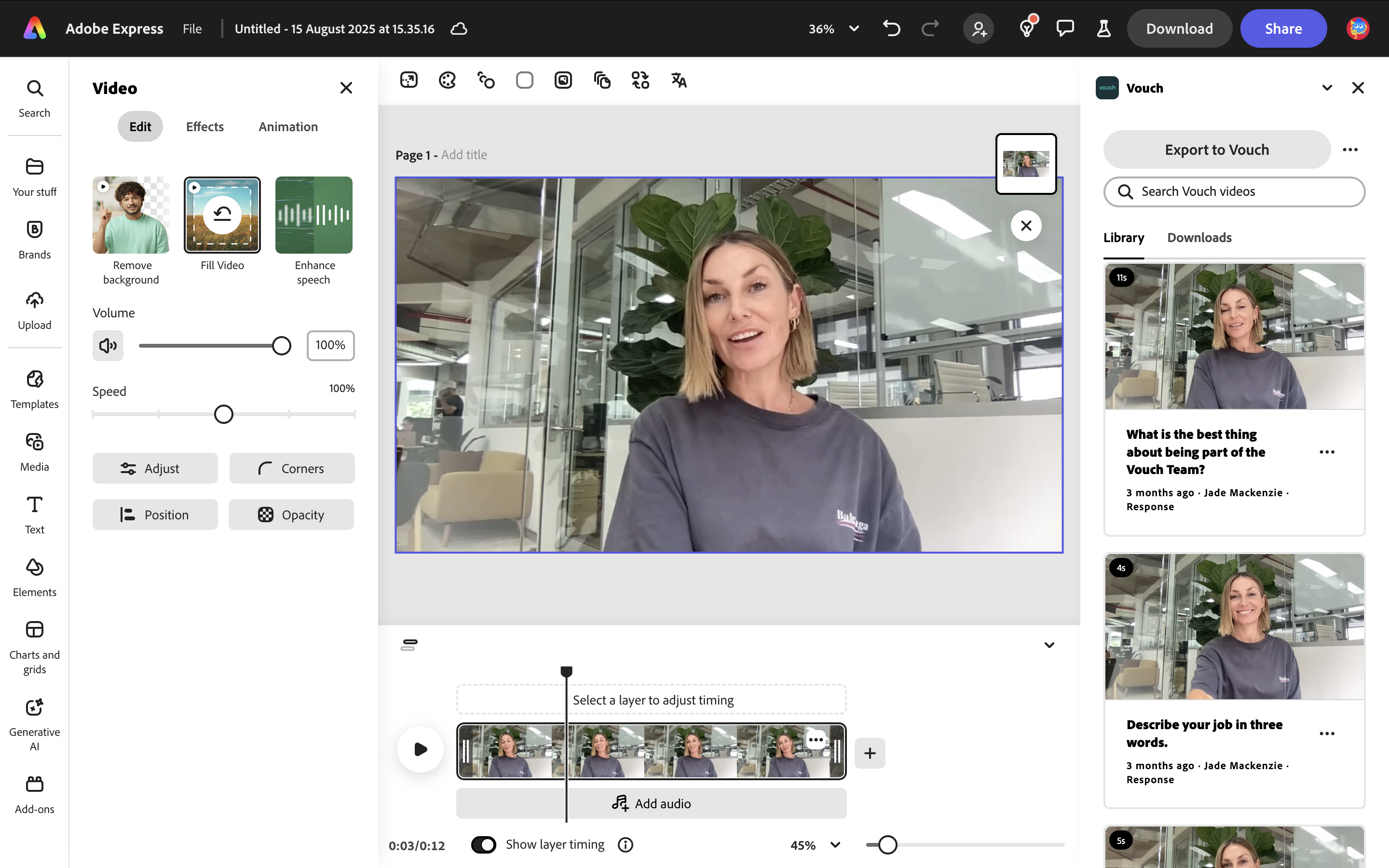Click the Redo arrow in the top bar
Screen dimensions: 1389x868
[x=930, y=28]
